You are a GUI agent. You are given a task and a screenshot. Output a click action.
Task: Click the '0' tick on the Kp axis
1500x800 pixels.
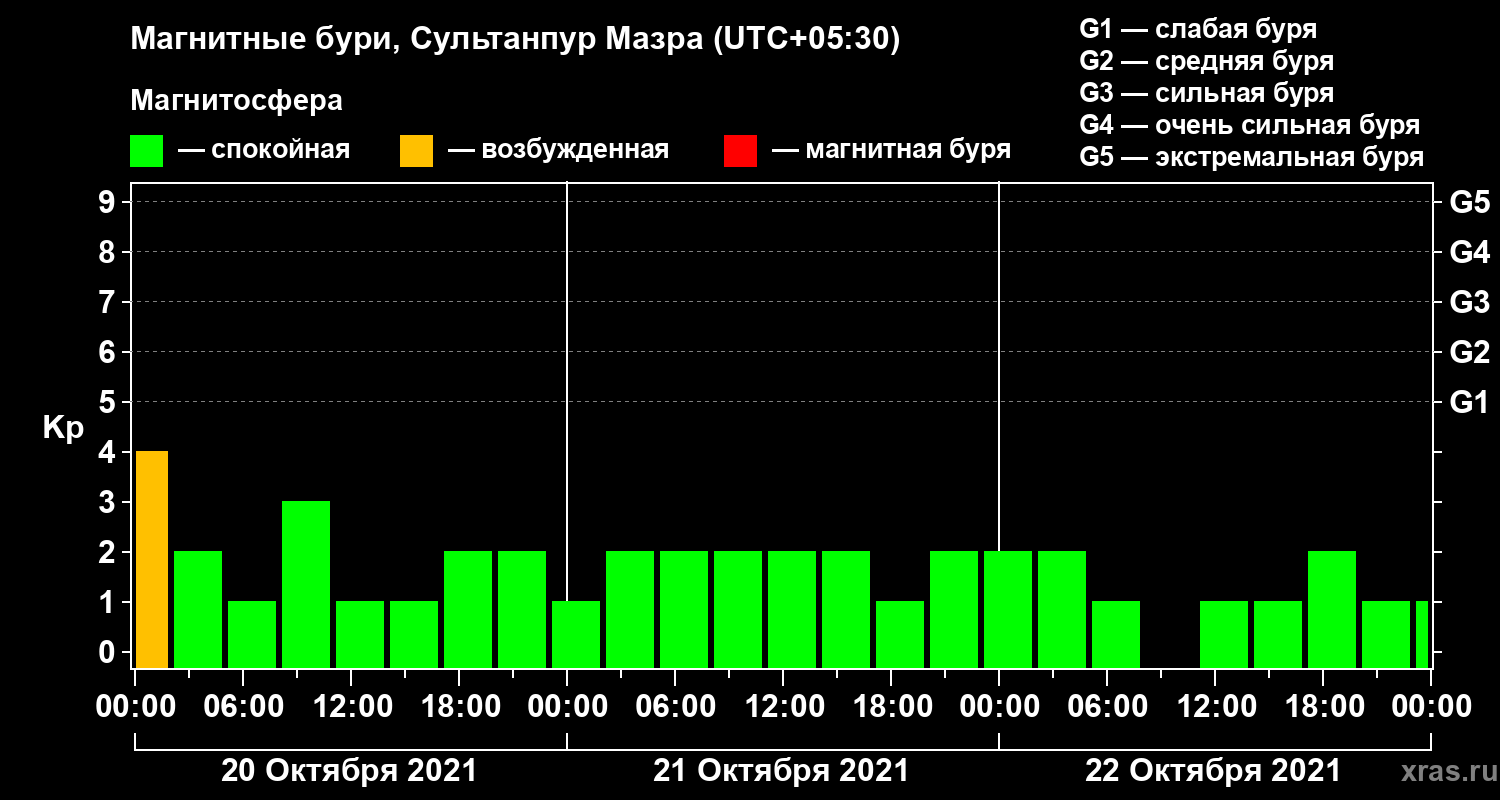(x=109, y=652)
